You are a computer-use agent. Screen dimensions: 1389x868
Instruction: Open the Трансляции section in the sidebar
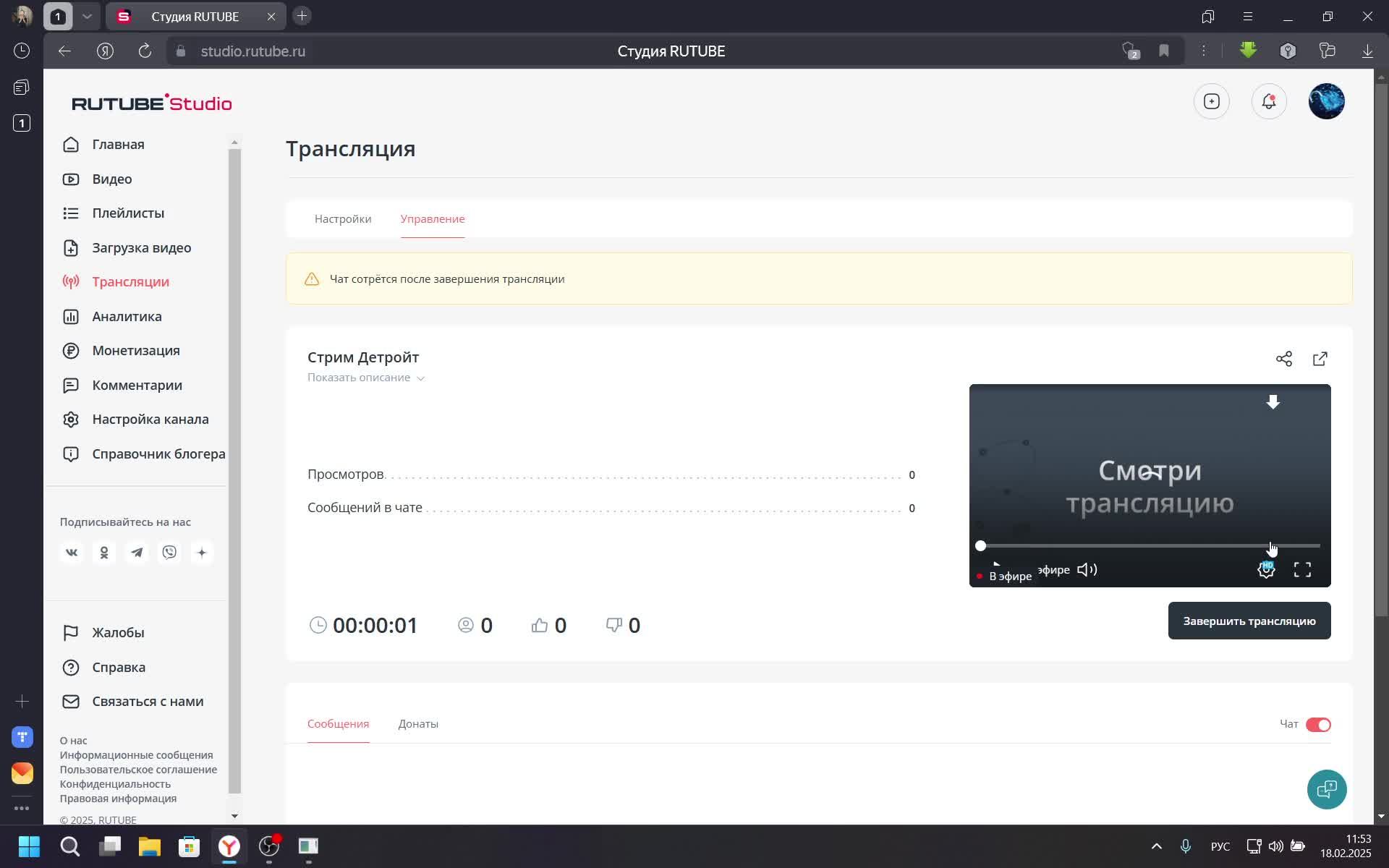point(130,281)
